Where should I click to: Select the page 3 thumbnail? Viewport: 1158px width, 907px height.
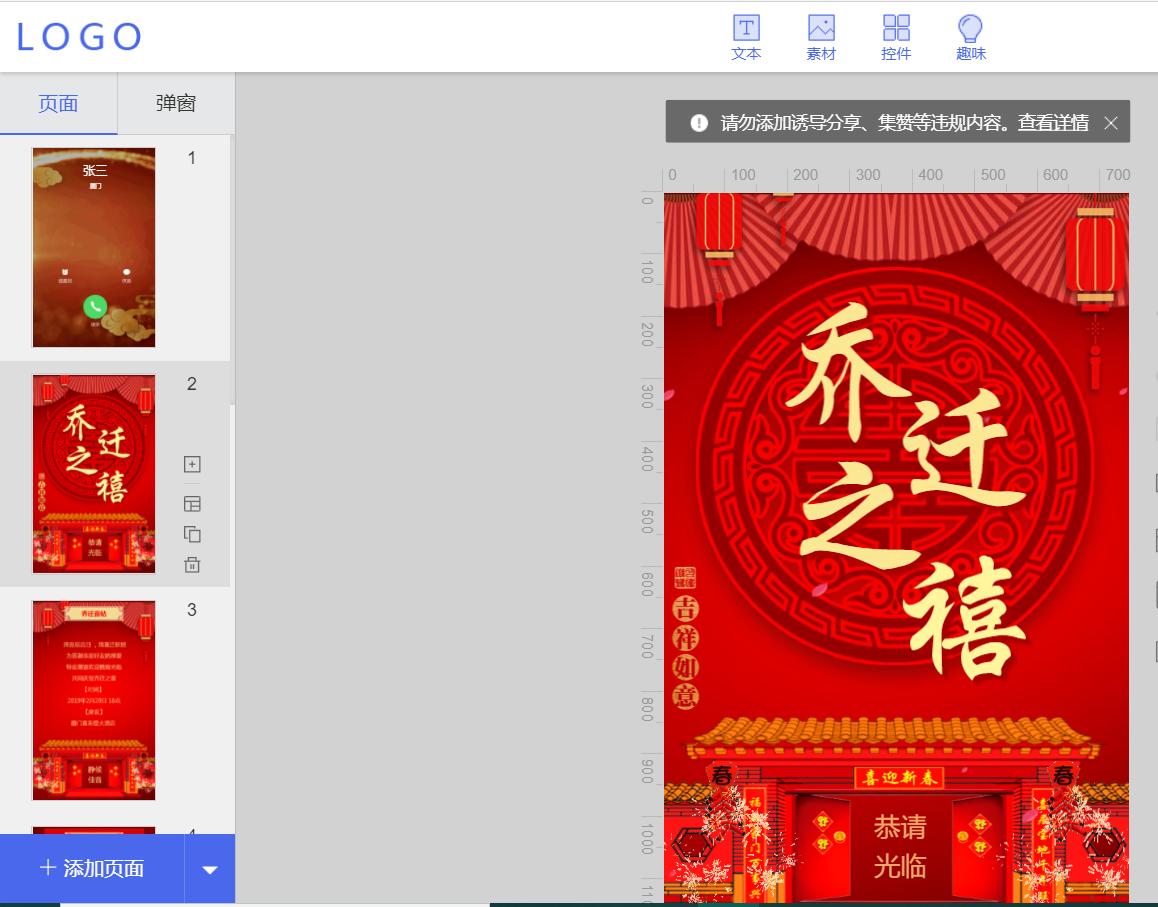(93, 700)
